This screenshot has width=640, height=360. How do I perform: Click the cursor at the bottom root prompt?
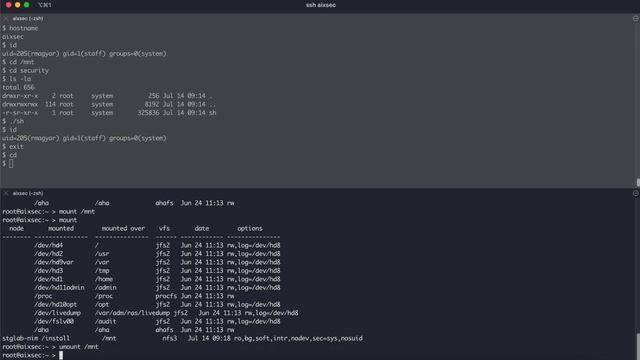[x=61, y=355]
